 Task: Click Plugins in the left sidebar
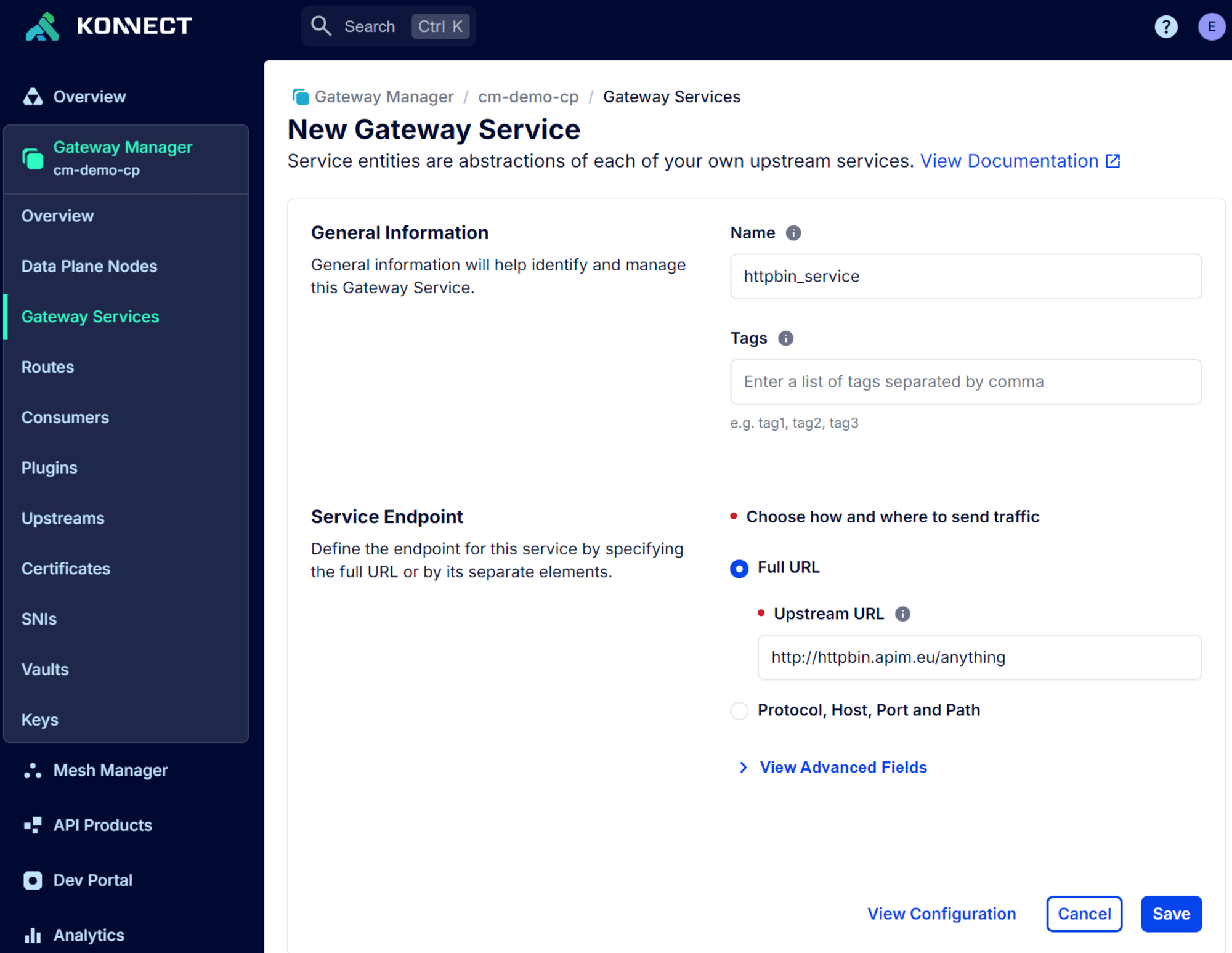point(49,467)
